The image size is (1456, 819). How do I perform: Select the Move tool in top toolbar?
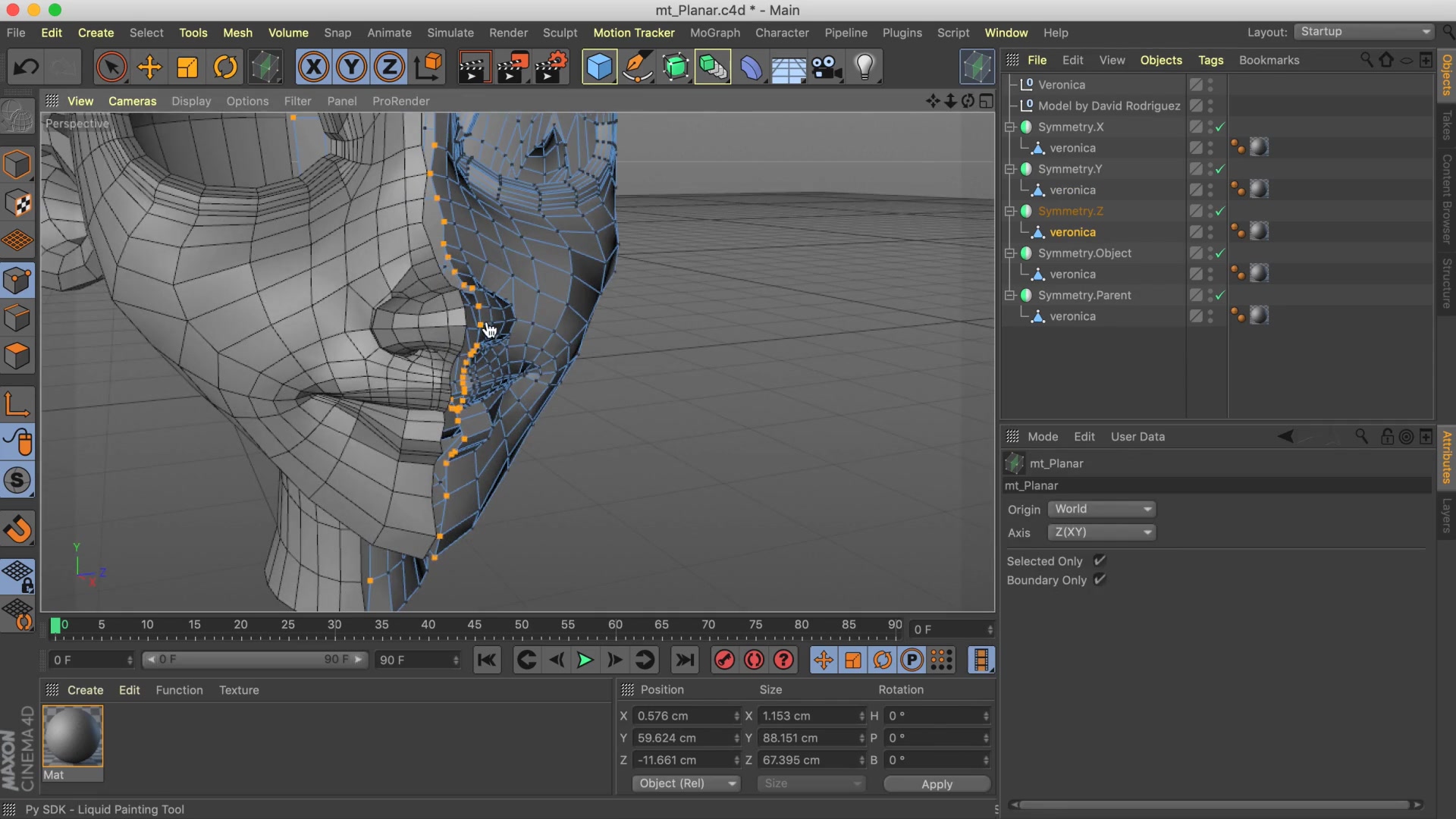pos(149,67)
